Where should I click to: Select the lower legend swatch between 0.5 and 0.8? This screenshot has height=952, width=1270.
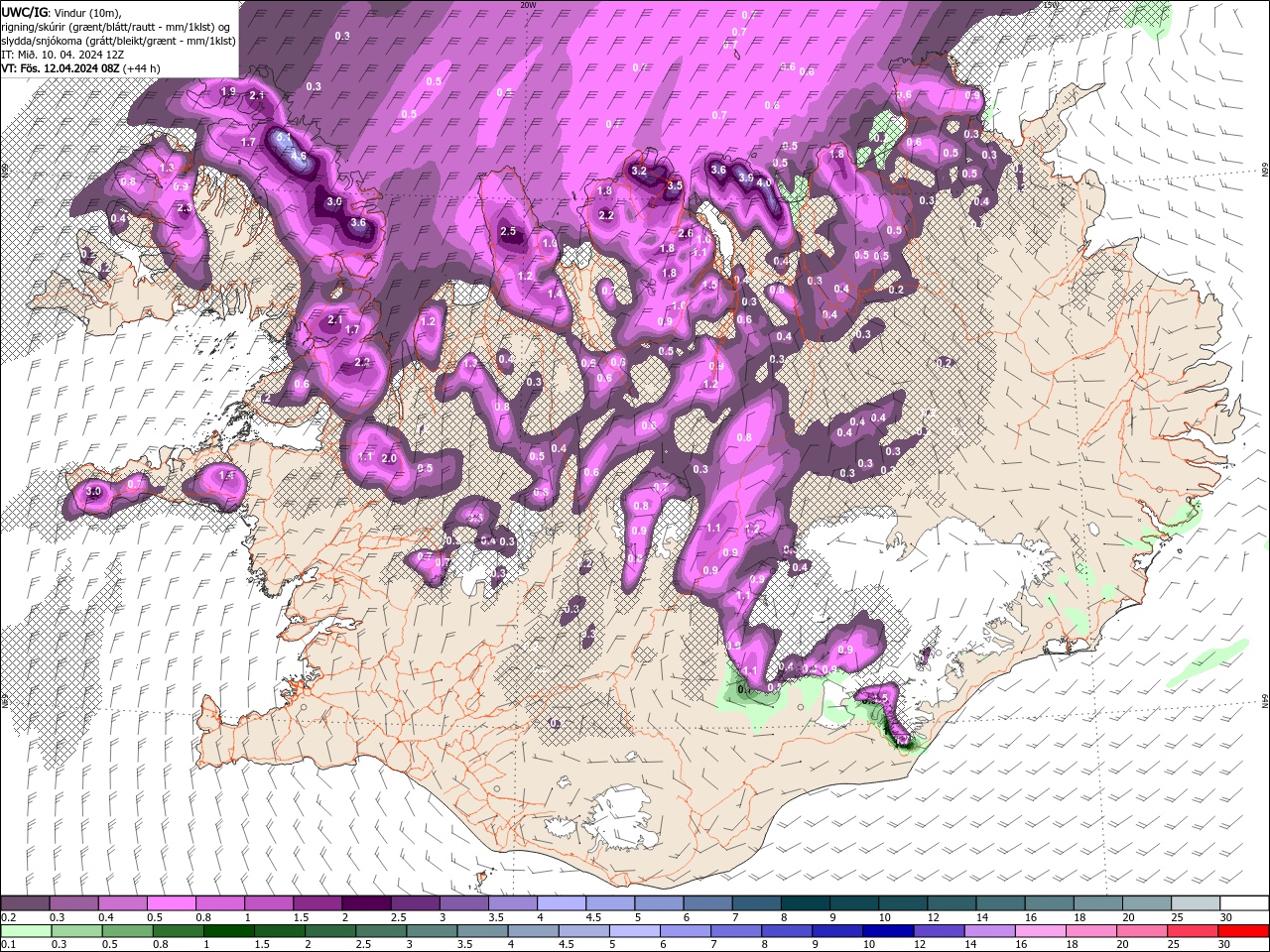pos(127,930)
